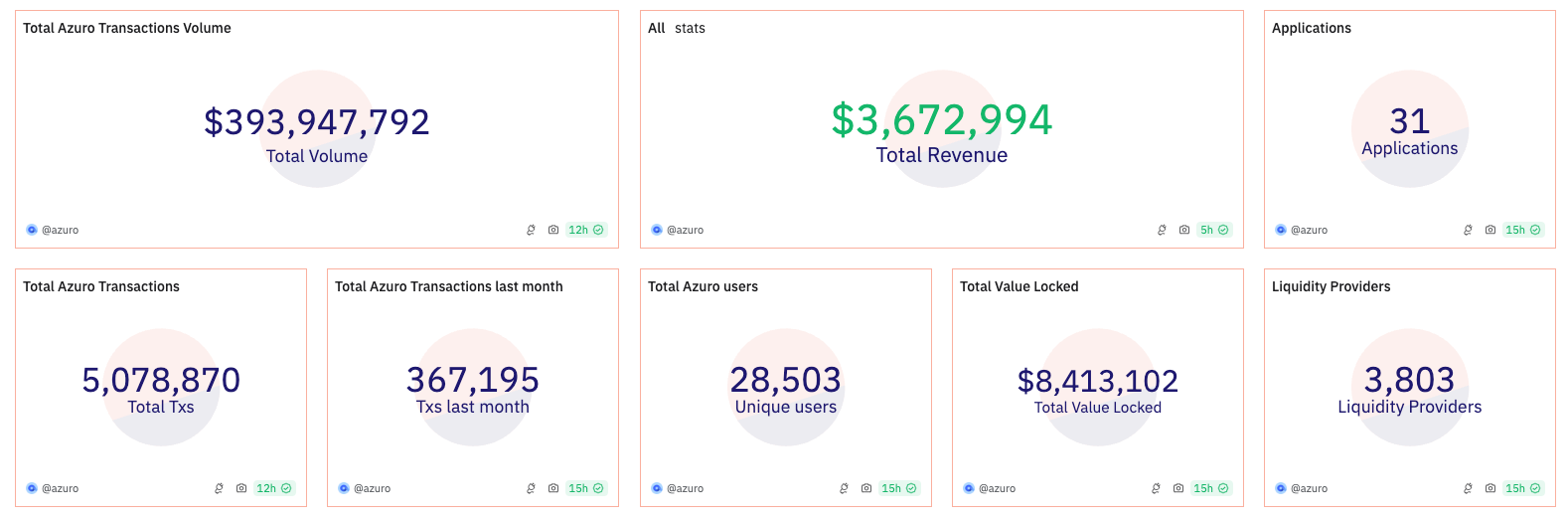Click azuro avatar on Total Azuro Transactions card
The height and width of the screenshot is (519, 1568).
(x=32, y=488)
